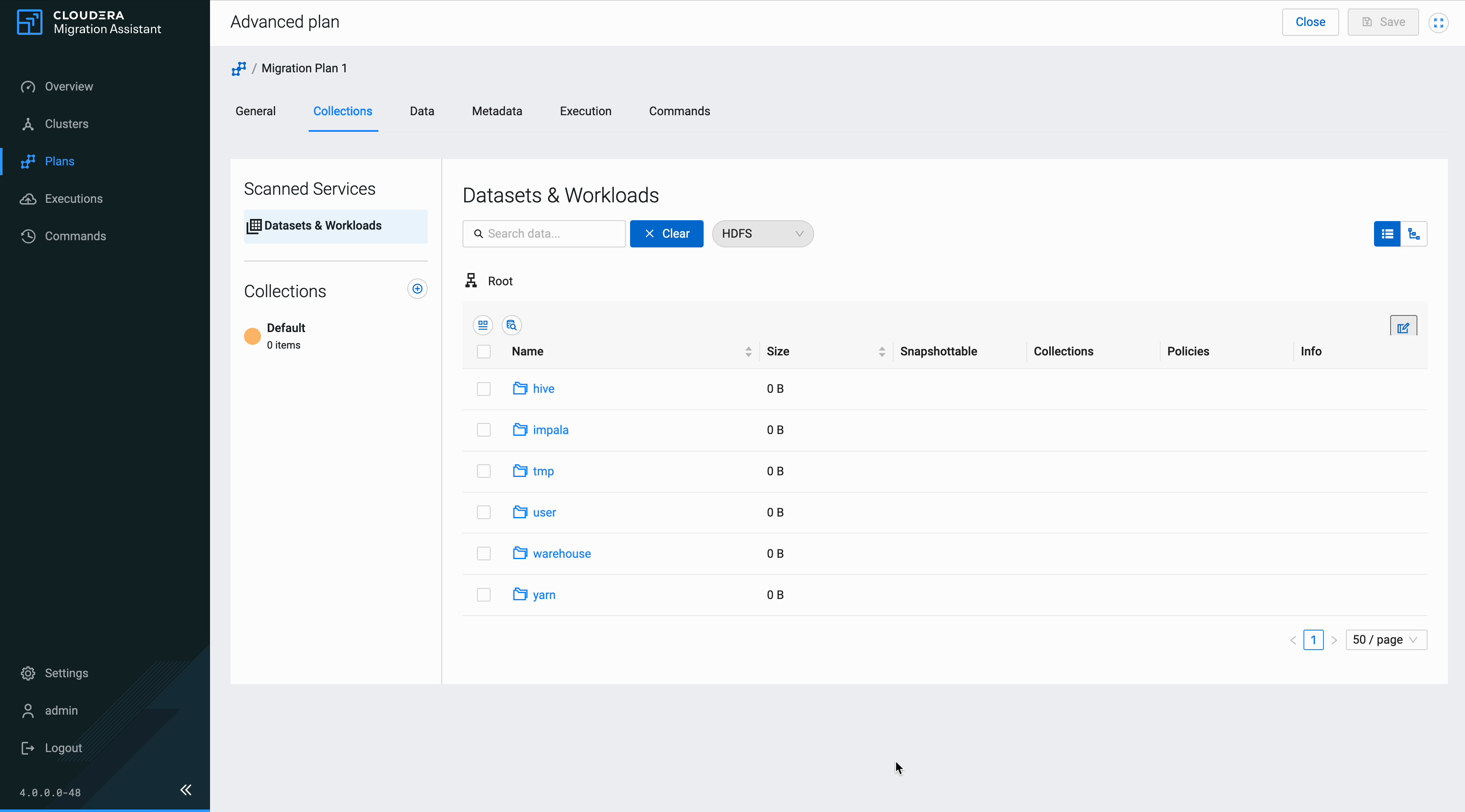Open the Overview sidebar page
This screenshot has height=812, width=1465.
click(x=68, y=86)
